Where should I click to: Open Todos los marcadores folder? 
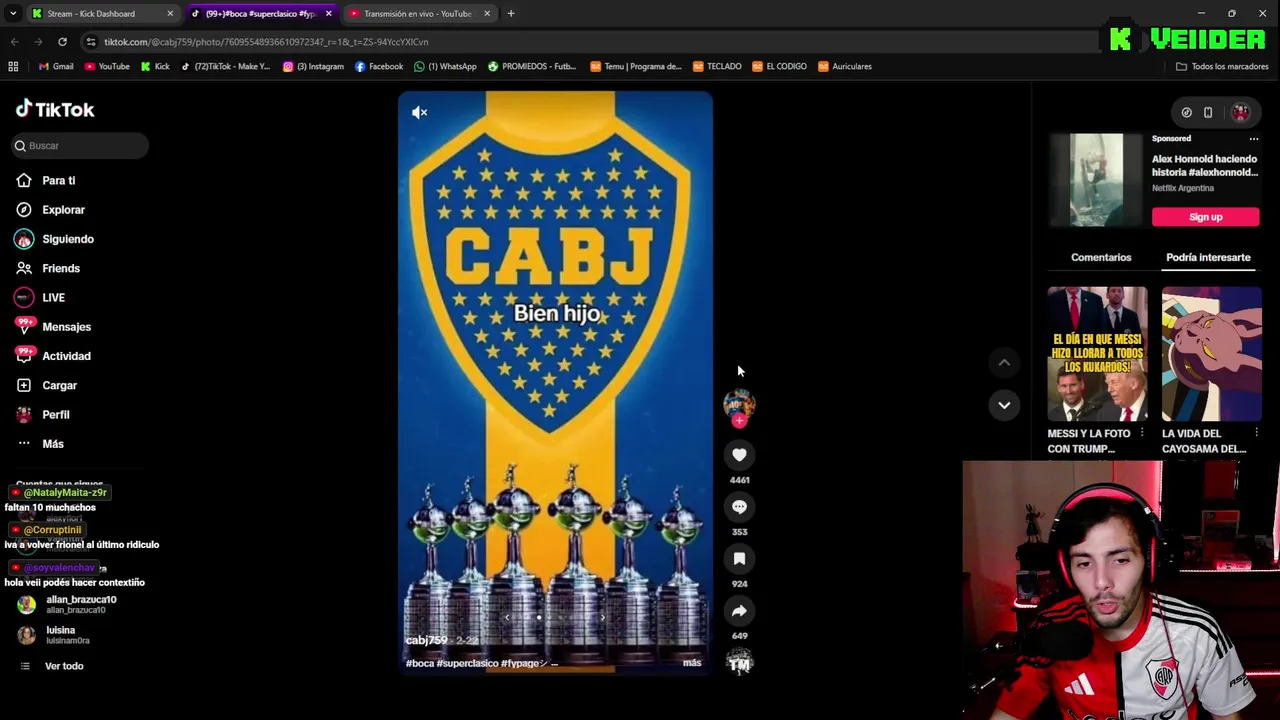[x=1222, y=67]
